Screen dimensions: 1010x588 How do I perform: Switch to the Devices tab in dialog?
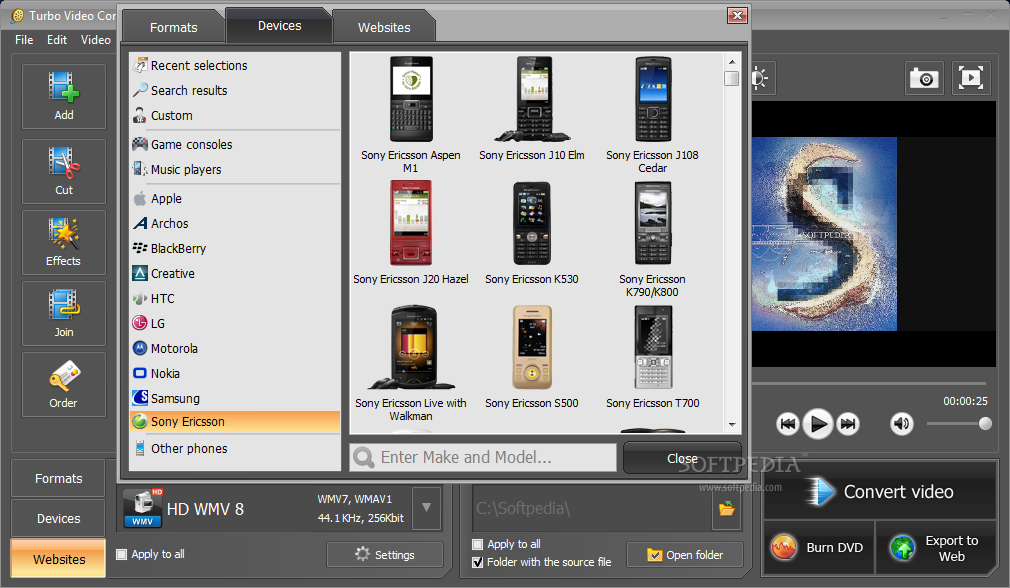tap(280, 26)
